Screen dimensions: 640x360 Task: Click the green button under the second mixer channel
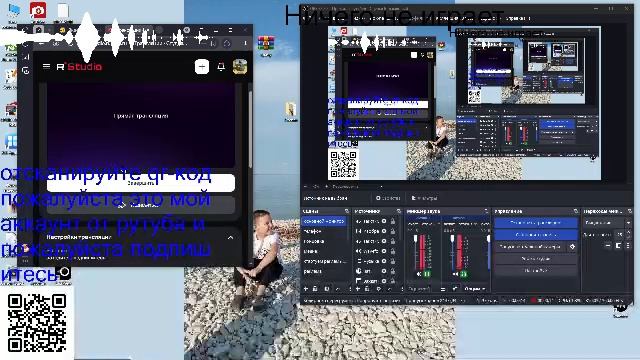(464, 274)
